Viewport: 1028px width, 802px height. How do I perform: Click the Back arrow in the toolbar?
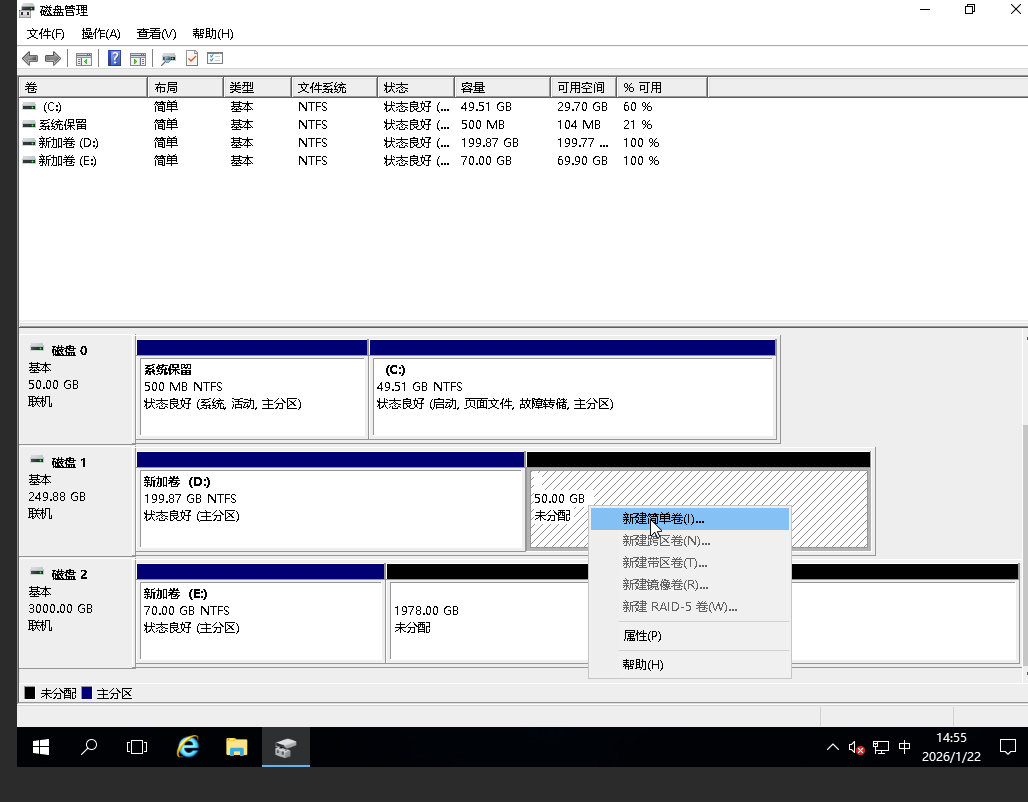tap(30, 59)
